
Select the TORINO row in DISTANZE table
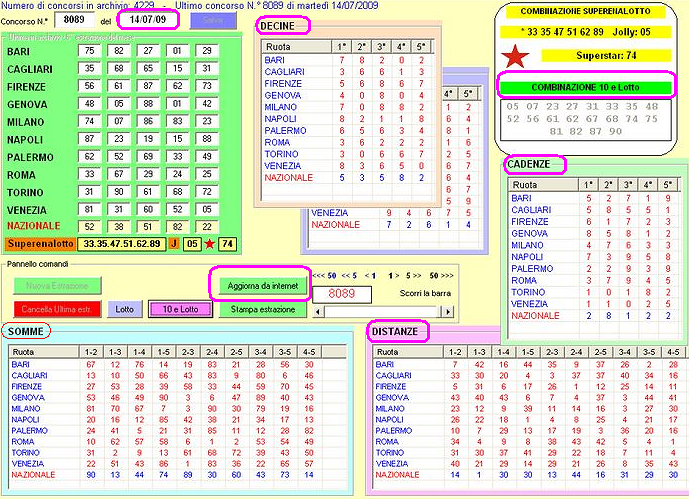529,453
